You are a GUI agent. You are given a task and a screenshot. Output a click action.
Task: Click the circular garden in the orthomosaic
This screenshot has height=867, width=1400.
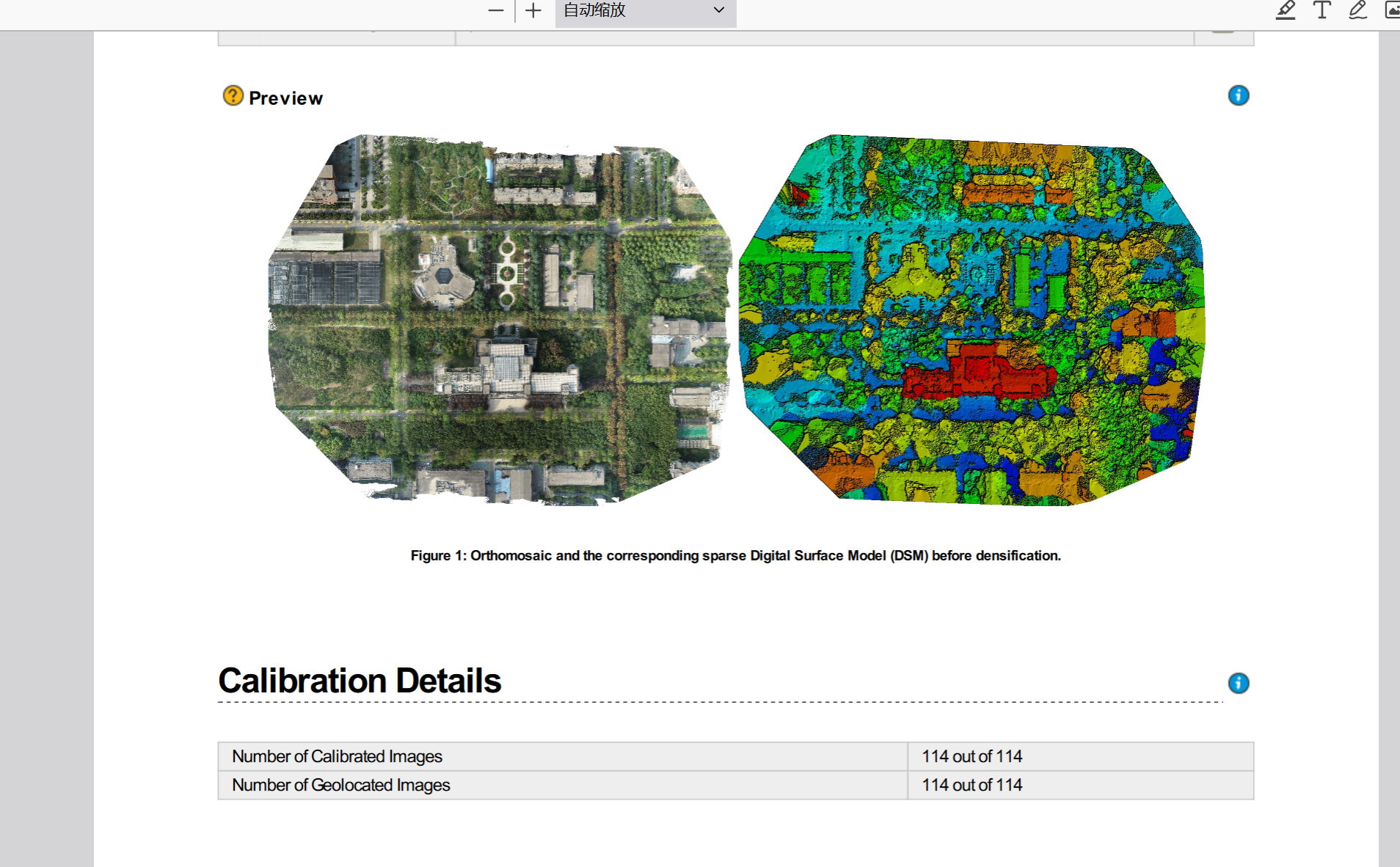[x=506, y=274]
